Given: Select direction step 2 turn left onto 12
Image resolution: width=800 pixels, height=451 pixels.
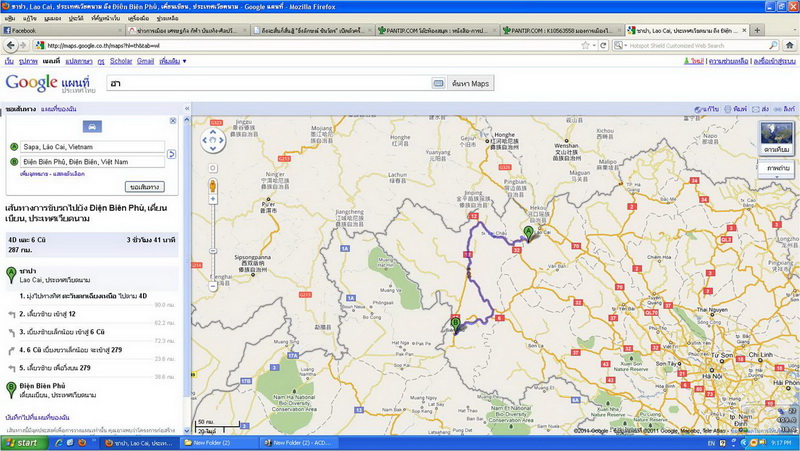Looking at the screenshot, I should coord(92,314).
